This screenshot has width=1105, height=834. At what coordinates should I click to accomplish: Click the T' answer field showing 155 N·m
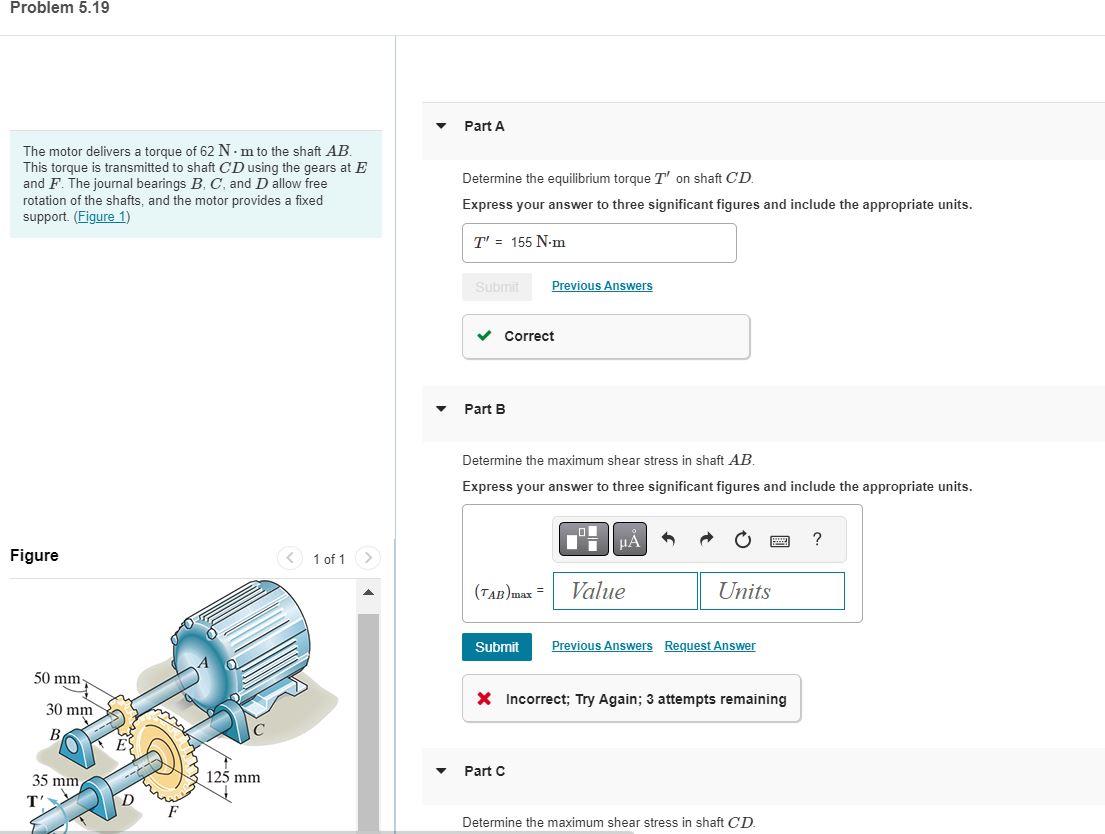click(x=599, y=243)
